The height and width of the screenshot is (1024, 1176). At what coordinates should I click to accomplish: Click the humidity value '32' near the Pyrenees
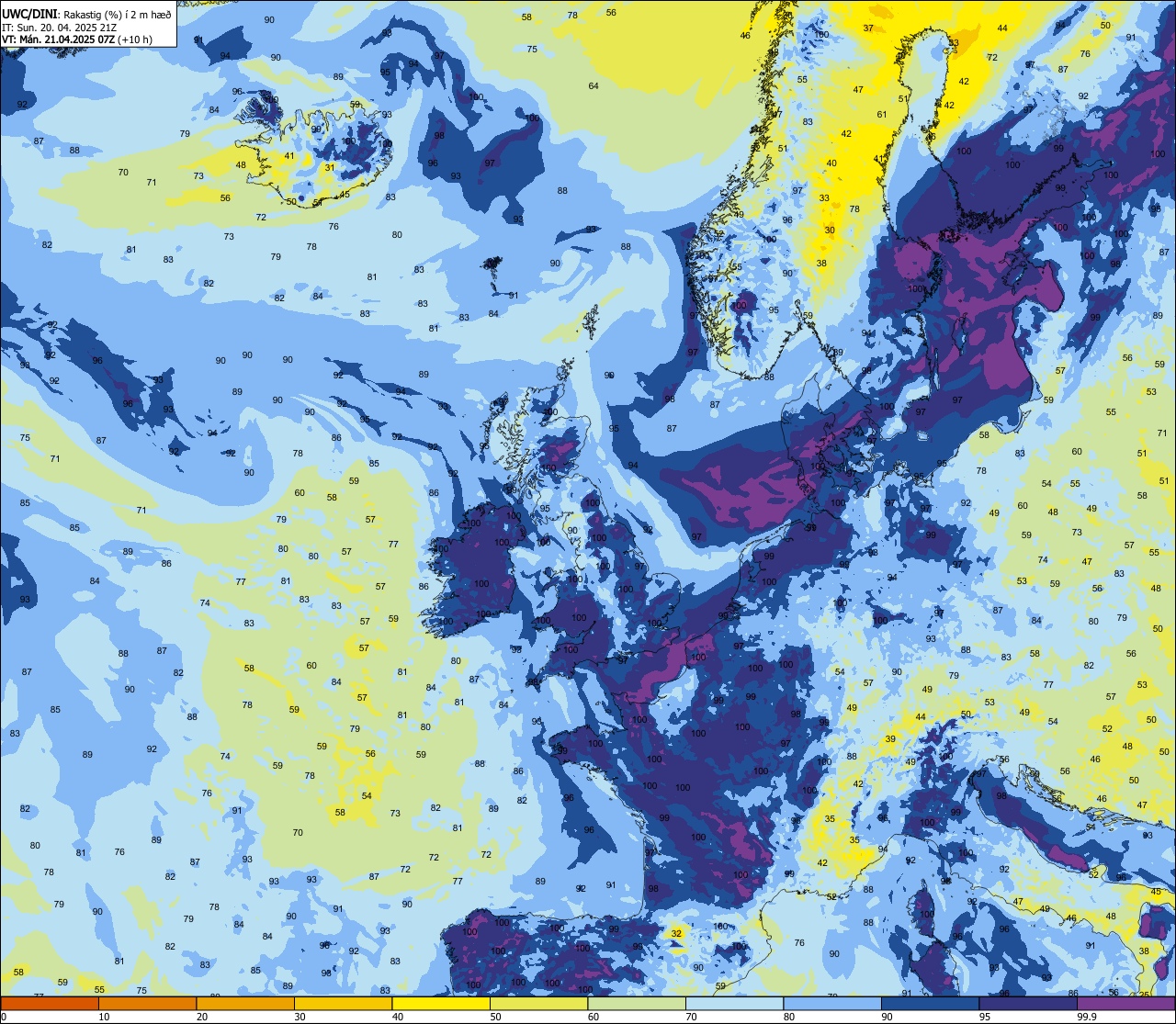pos(676,933)
